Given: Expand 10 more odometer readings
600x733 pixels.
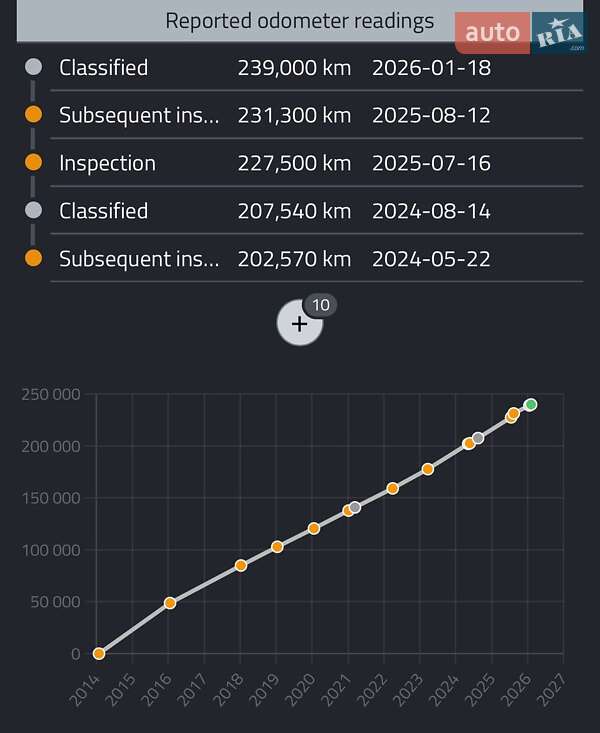Looking at the screenshot, I should (299, 323).
